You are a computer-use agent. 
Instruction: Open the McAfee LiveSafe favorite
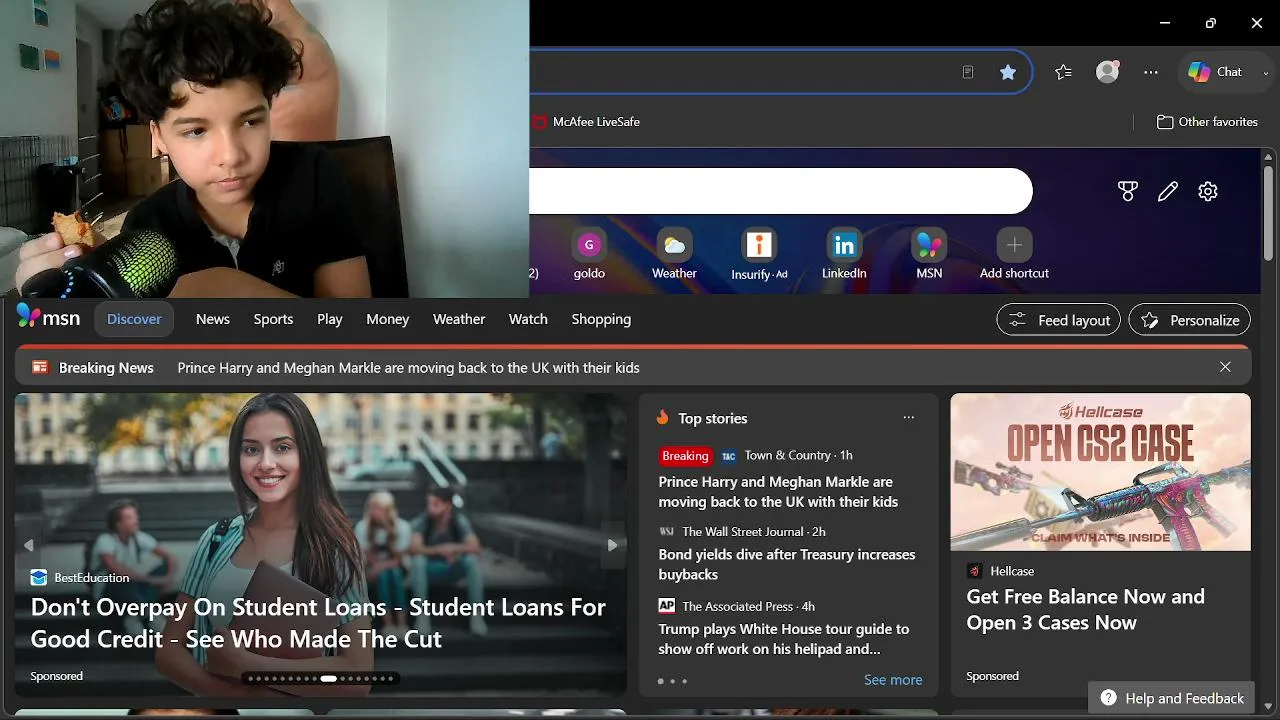pos(586,122)
